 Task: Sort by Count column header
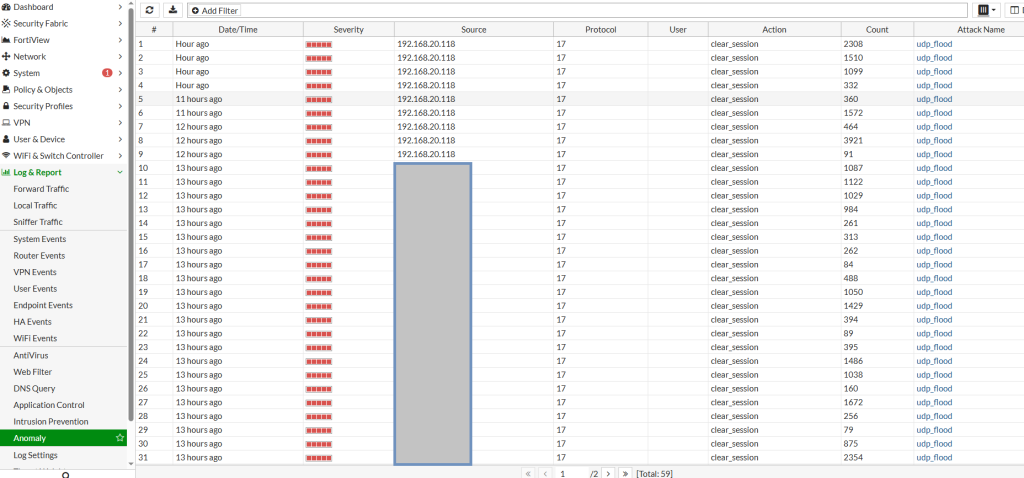coord(877,29)
